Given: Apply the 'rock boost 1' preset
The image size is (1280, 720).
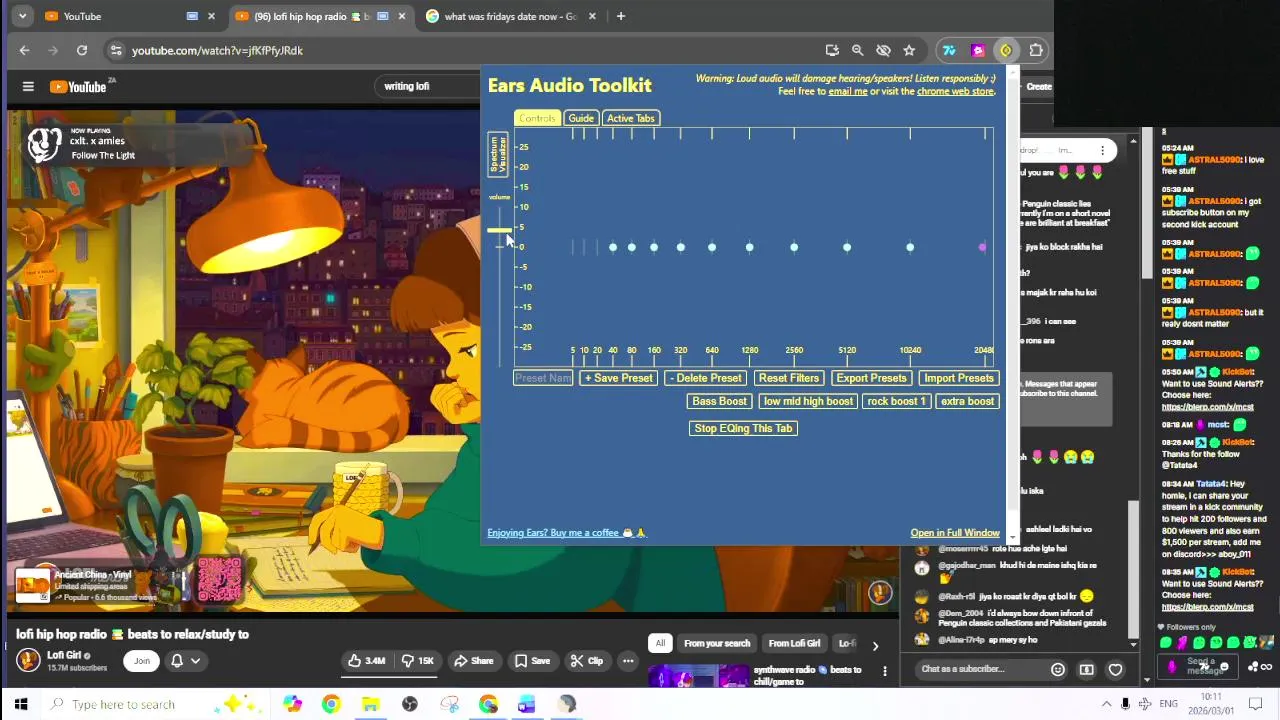Looking at the screenshot, I should (x=896, y=401).
